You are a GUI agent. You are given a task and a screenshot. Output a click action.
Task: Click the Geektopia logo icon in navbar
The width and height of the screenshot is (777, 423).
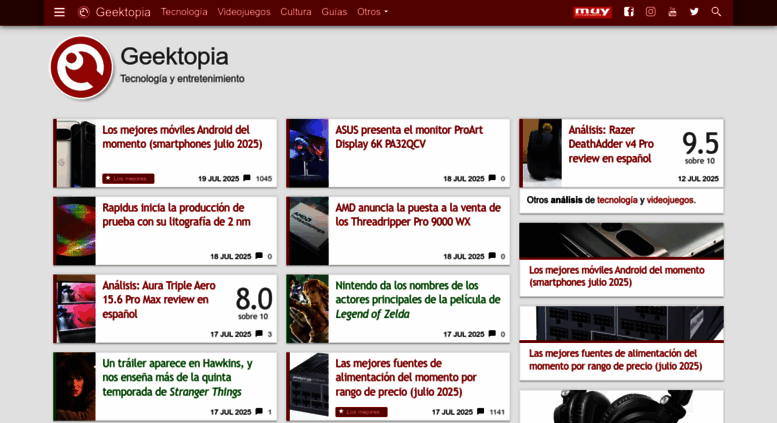84,12
